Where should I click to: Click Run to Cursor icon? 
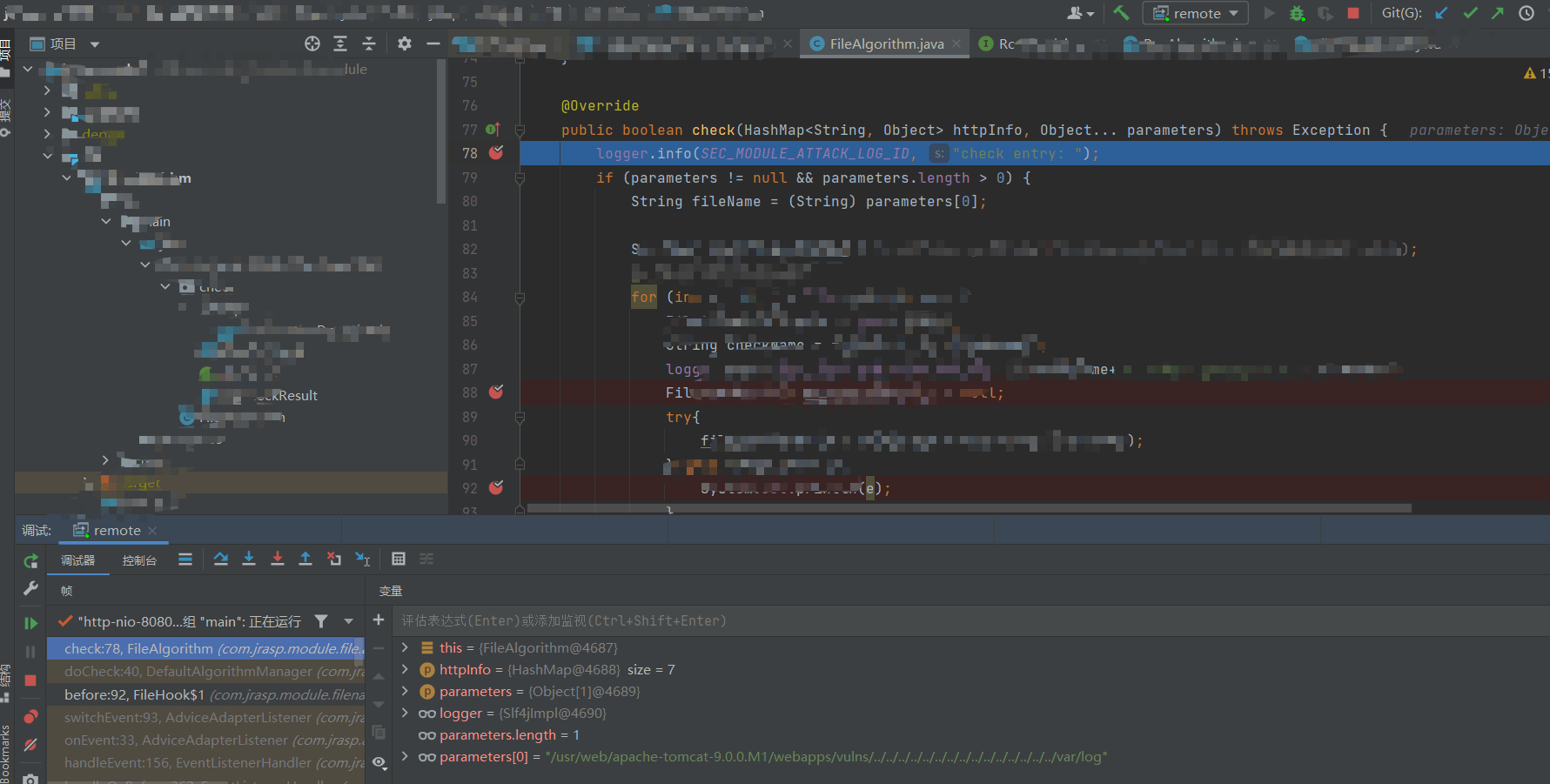click(x=363, y=559)
